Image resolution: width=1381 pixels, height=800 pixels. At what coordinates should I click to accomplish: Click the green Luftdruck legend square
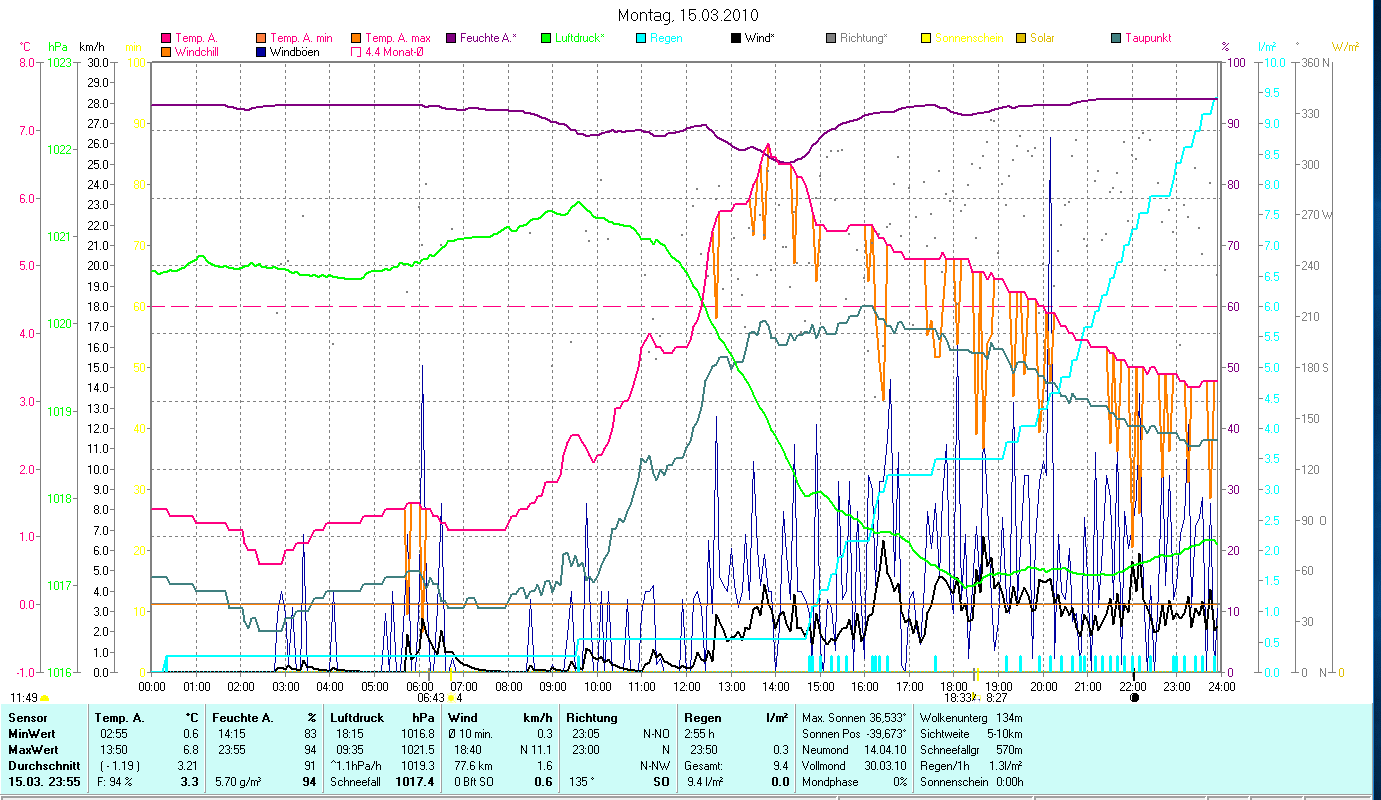(x=546, y=38)
